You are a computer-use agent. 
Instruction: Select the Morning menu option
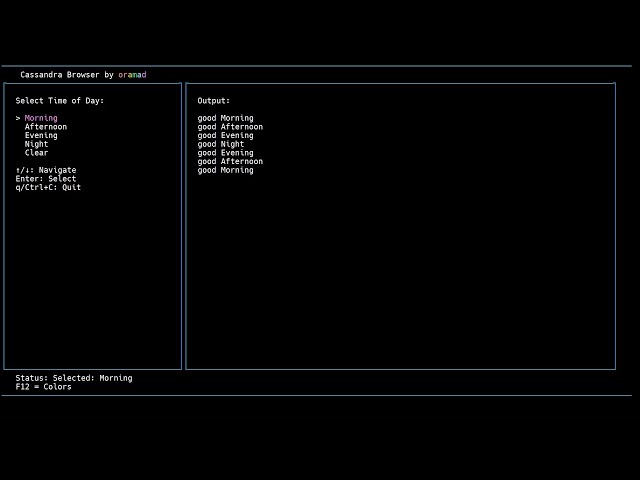41,118
